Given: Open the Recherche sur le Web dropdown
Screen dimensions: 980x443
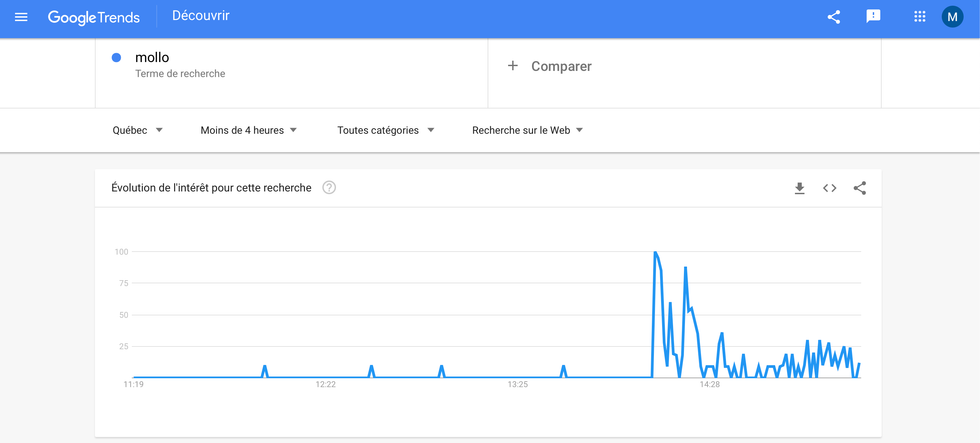Looking at the screenshot, I should click(x=527, y=130).
